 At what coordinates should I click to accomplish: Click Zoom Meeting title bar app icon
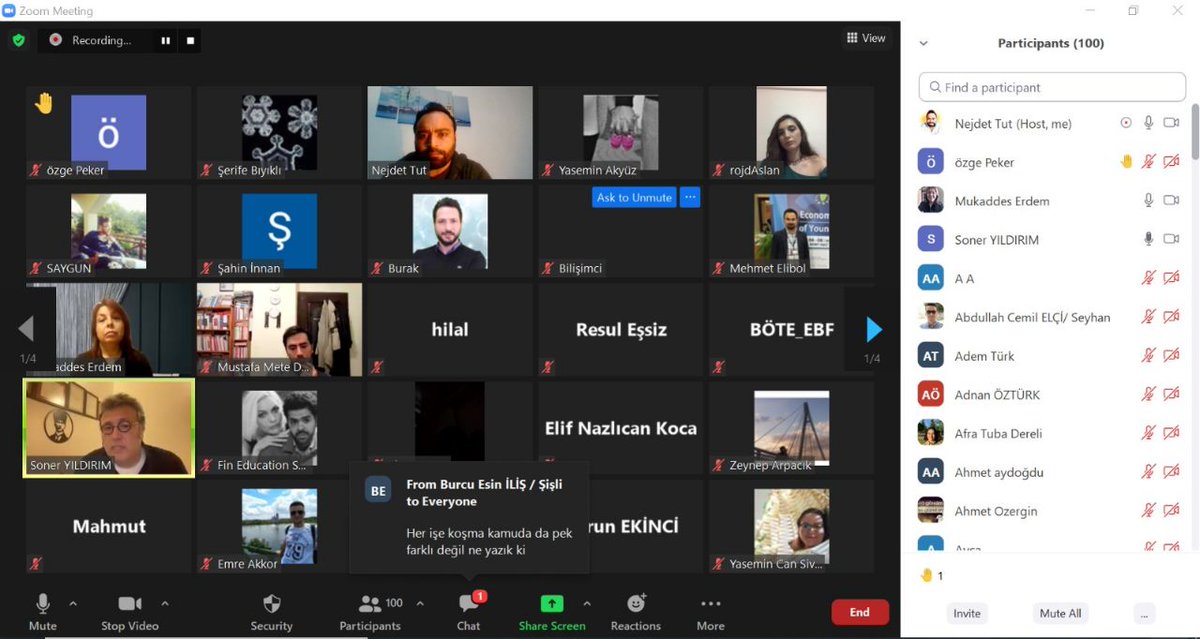coord(8,11)
